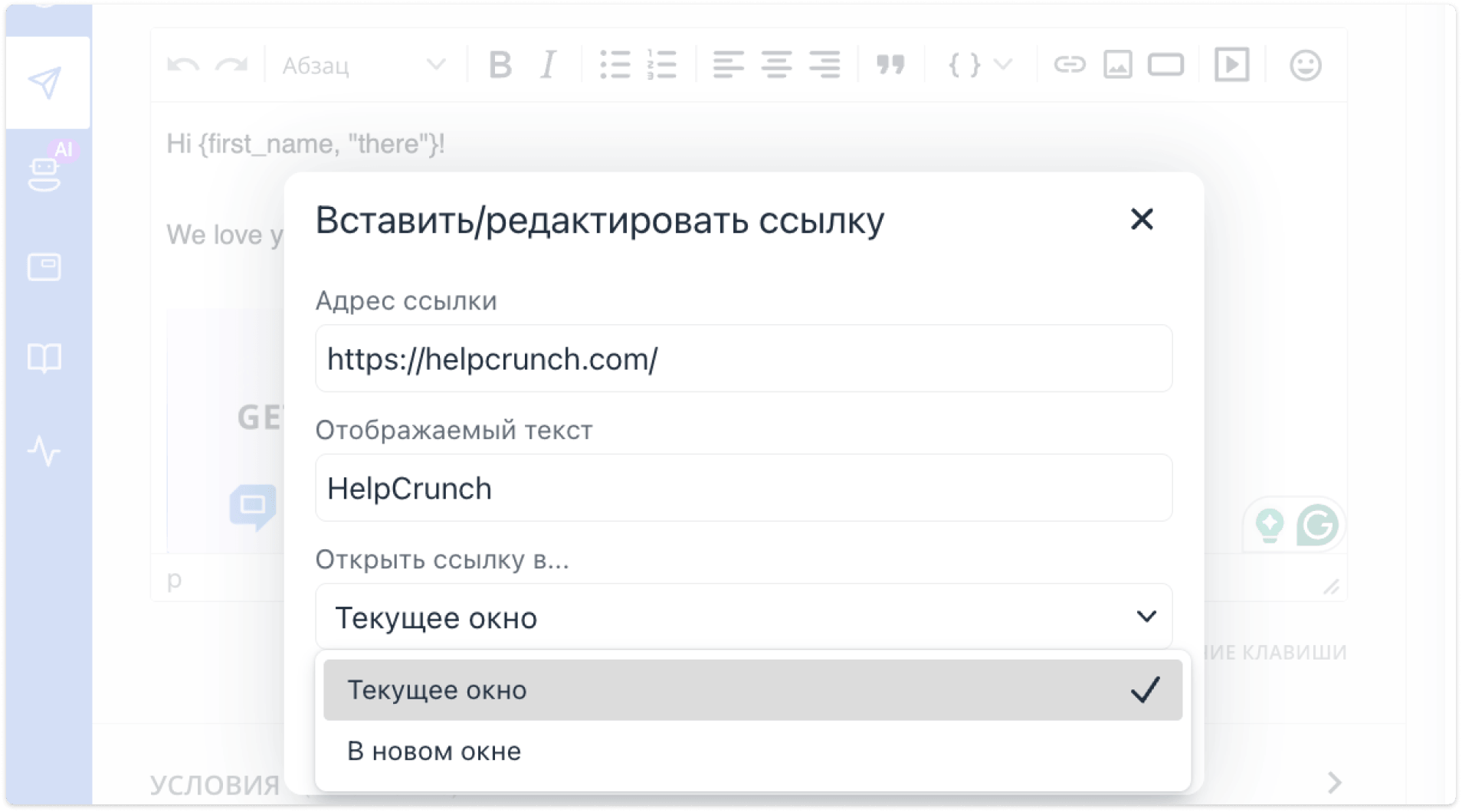Image resolution: width=1462 pixels, height=812 pixels.
Task: Click the insert image icon
Action: click(x=1117, y=65)
